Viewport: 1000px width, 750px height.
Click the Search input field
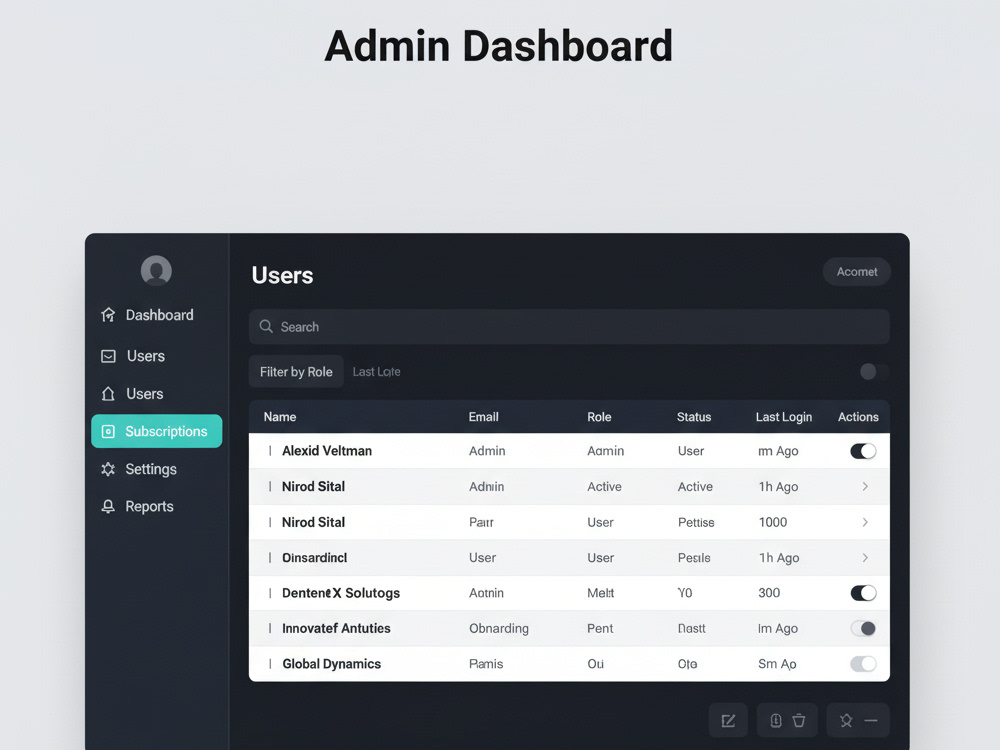coord(569,327)
